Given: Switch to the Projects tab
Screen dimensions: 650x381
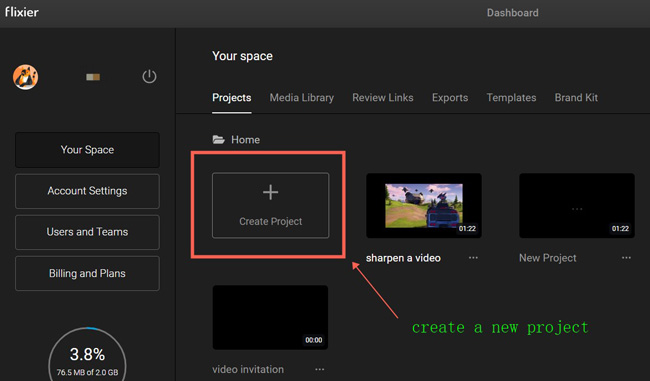Looking at the screenshot, I should (232, 98).
